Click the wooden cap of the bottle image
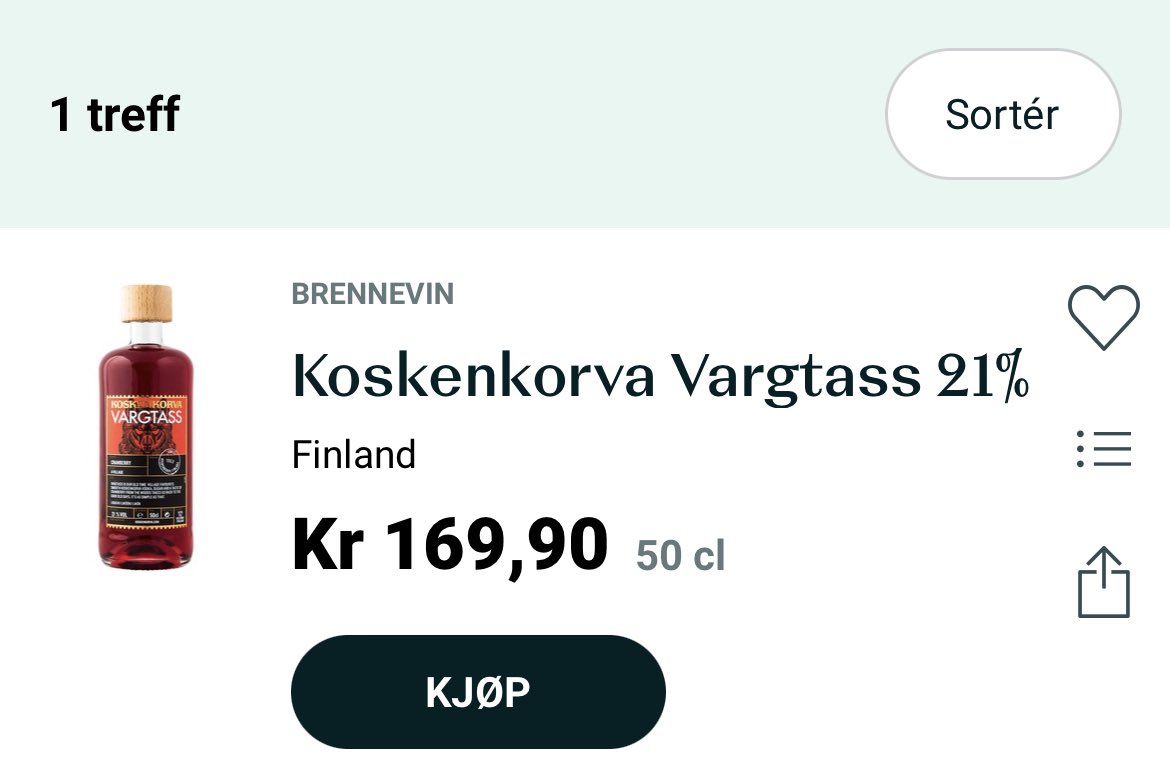The width and height of the screenshot is (1170, 775). tap(147, 303)
